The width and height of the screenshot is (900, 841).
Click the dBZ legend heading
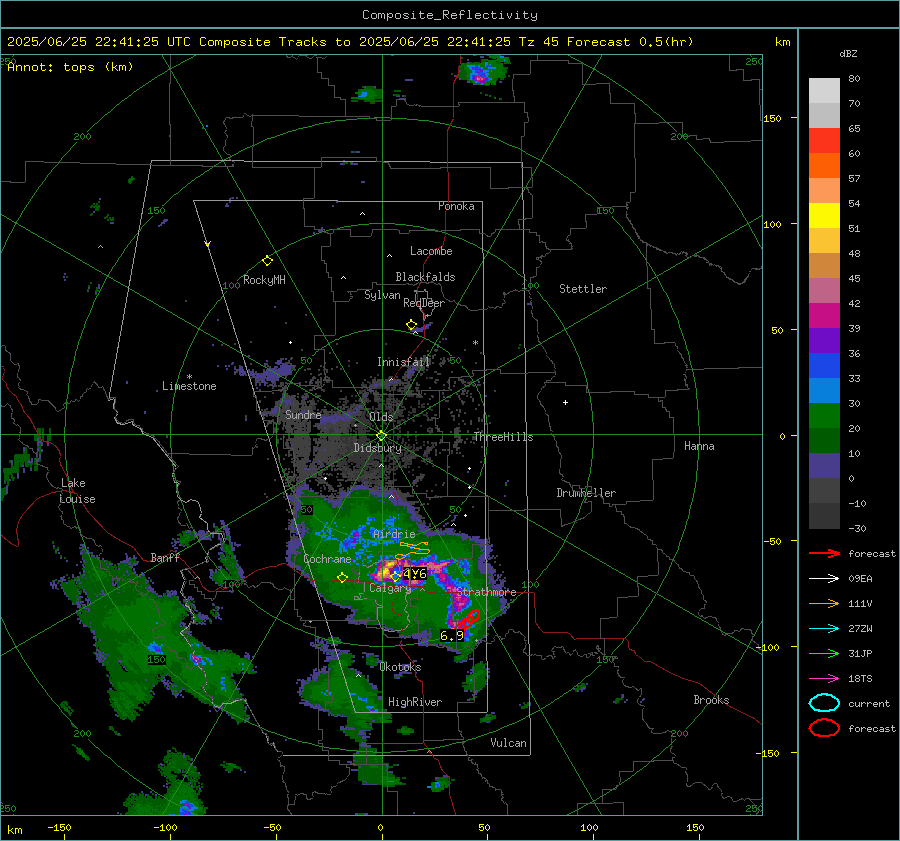(848, 53)
